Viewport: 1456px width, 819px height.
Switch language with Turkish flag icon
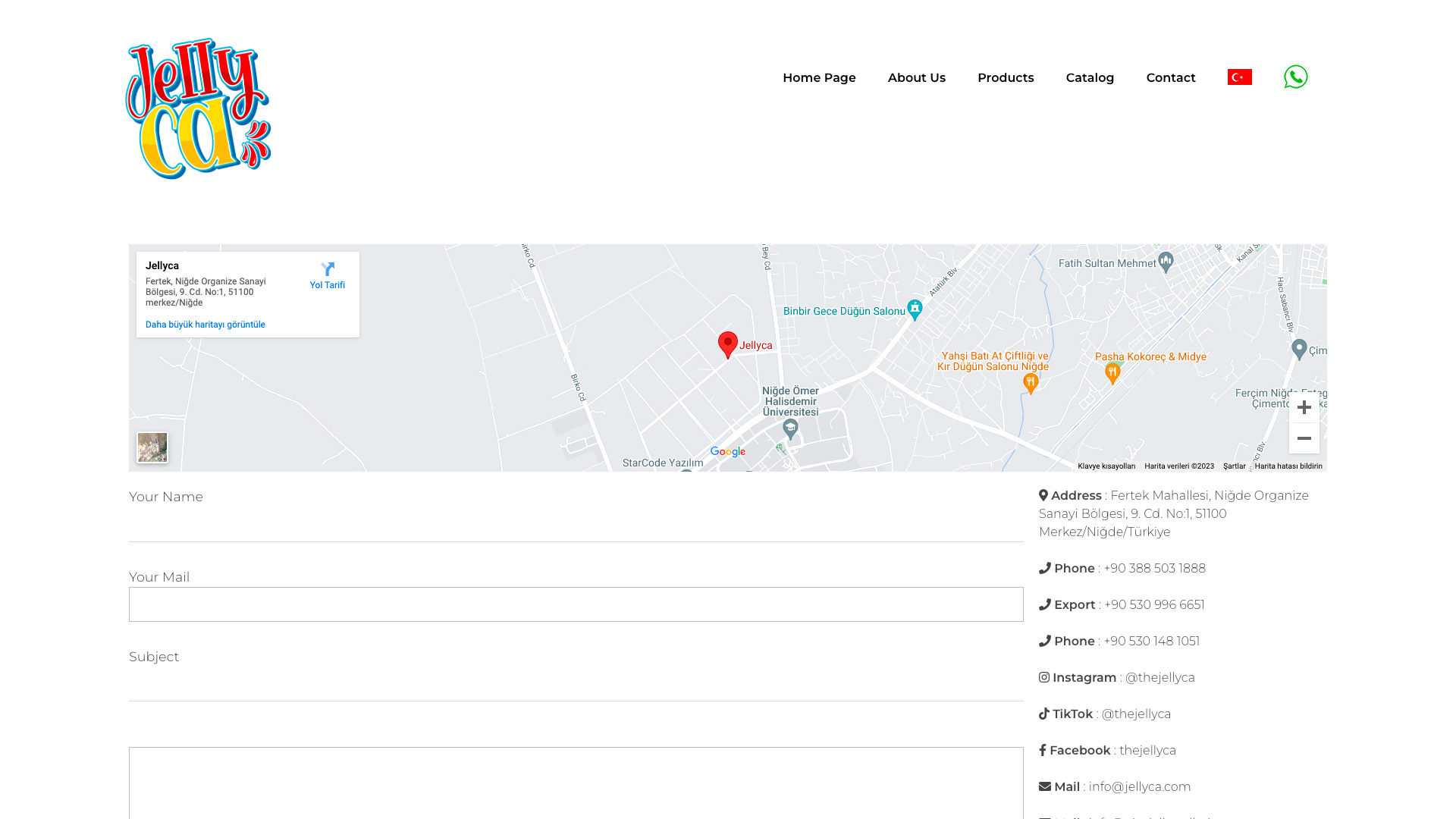(1239, 77)
